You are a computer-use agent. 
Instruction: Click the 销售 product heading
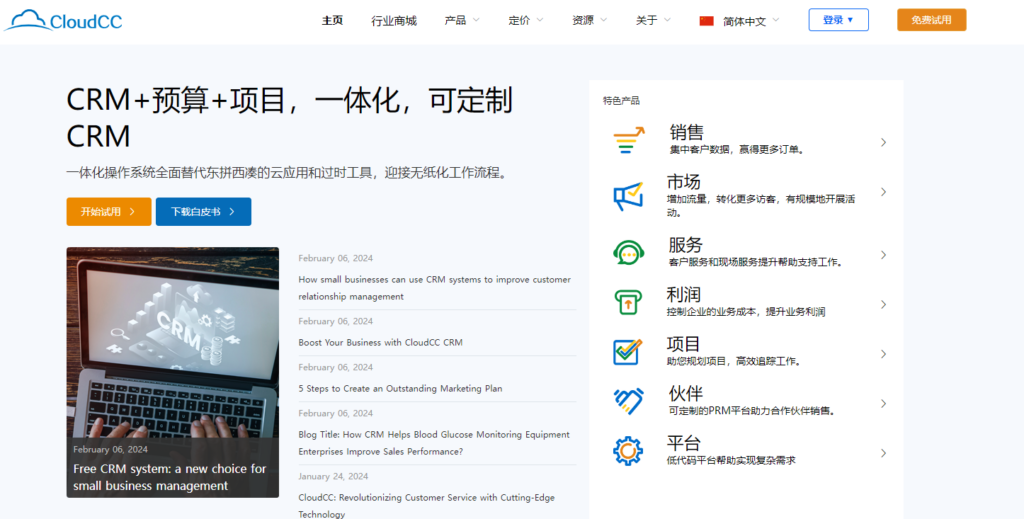coord(686,132)
